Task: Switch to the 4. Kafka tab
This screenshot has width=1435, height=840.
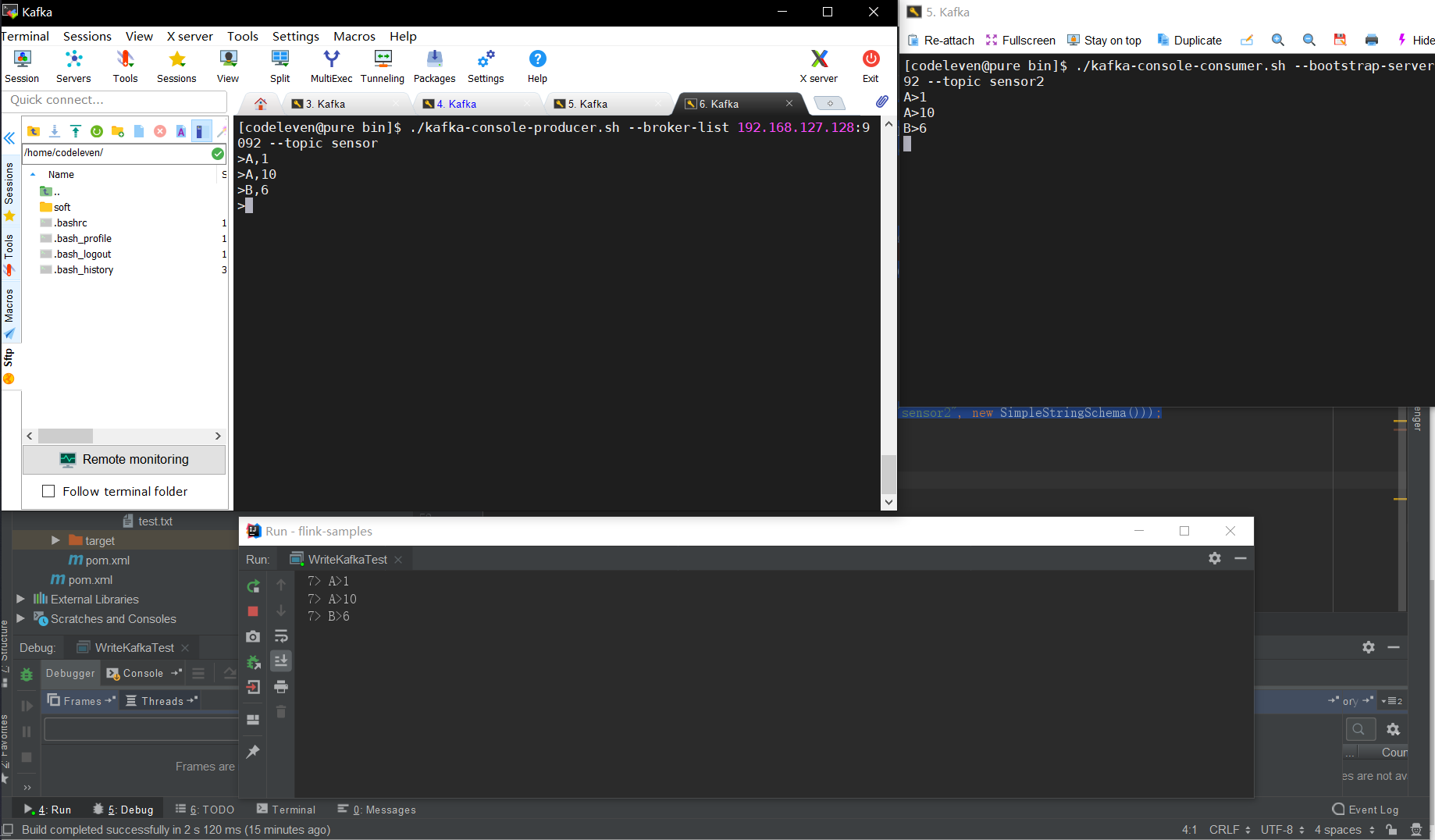Action: tap(476, 104)
